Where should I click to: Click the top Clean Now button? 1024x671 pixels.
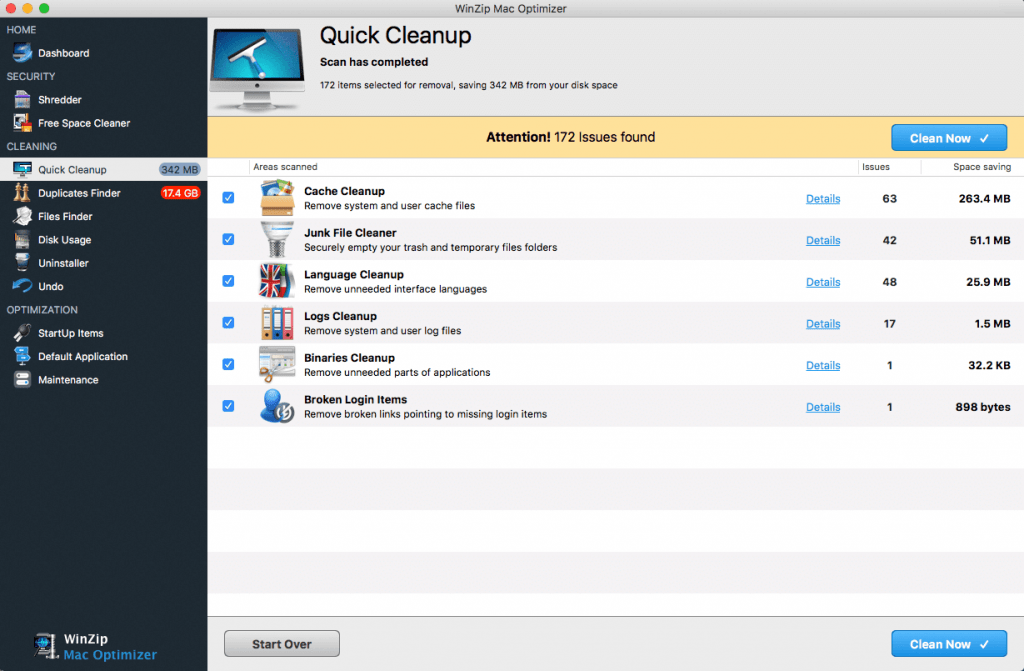tap(948, 138)
